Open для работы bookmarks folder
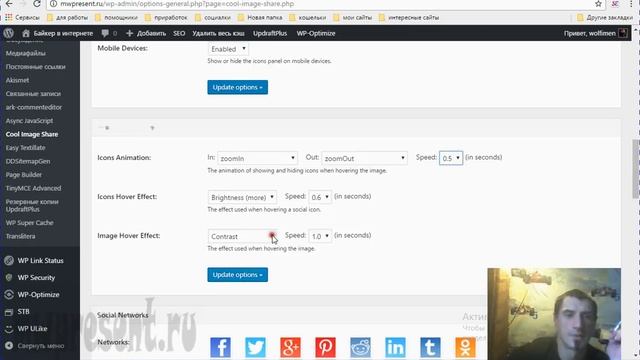 point(67,18)
